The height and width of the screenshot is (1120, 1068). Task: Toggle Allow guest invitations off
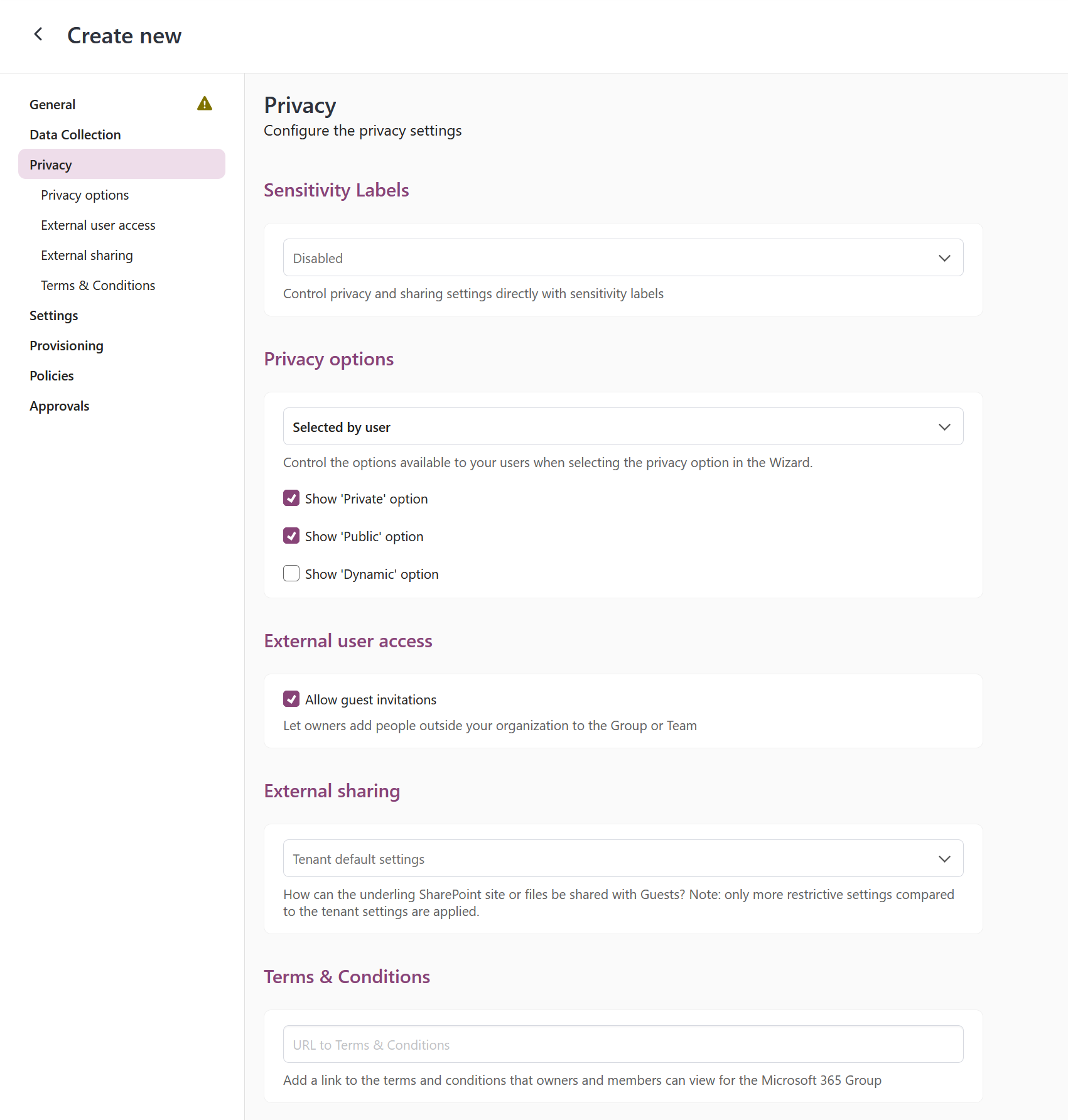click(x=291, y=699)
